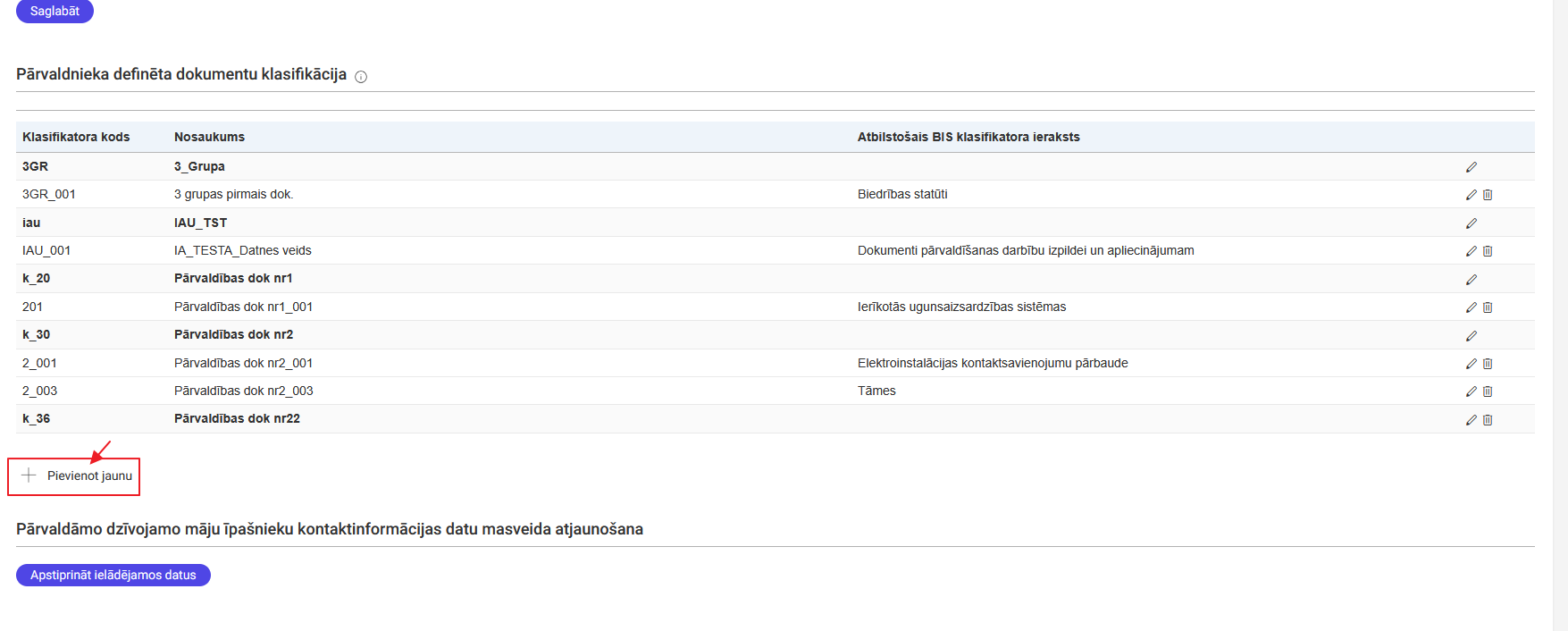Delete the 2_001 classifier entry
1568x631 pixels.
(1488, 364)
